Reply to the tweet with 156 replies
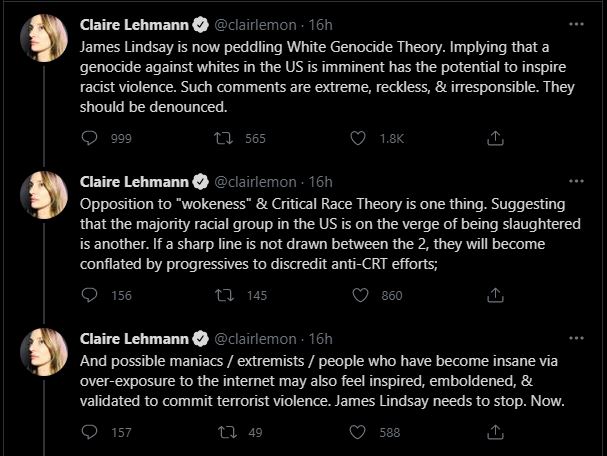Image resolution: width=607 pixels, height=456 pixels. click(x=90, y=295)
